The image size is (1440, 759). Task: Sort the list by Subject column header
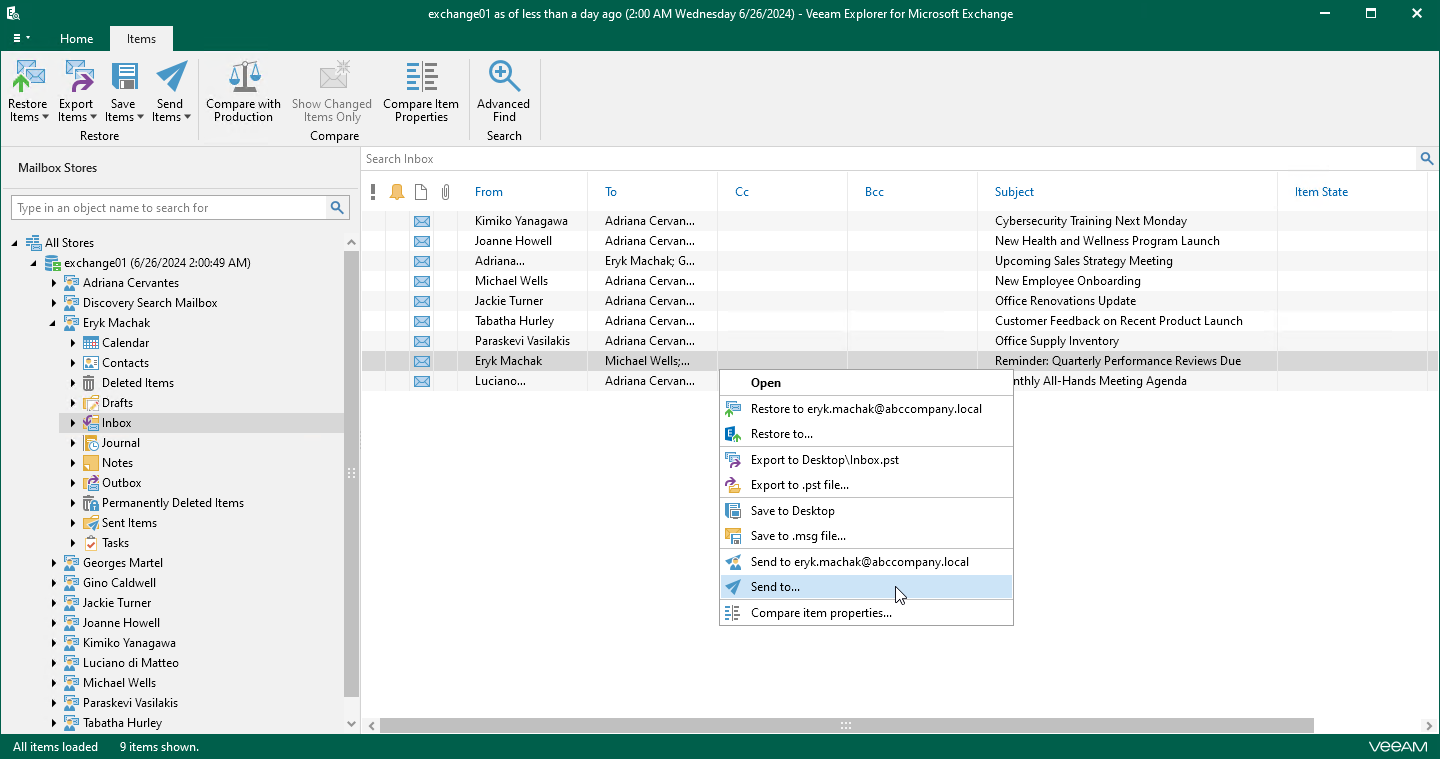[1014, 192]
